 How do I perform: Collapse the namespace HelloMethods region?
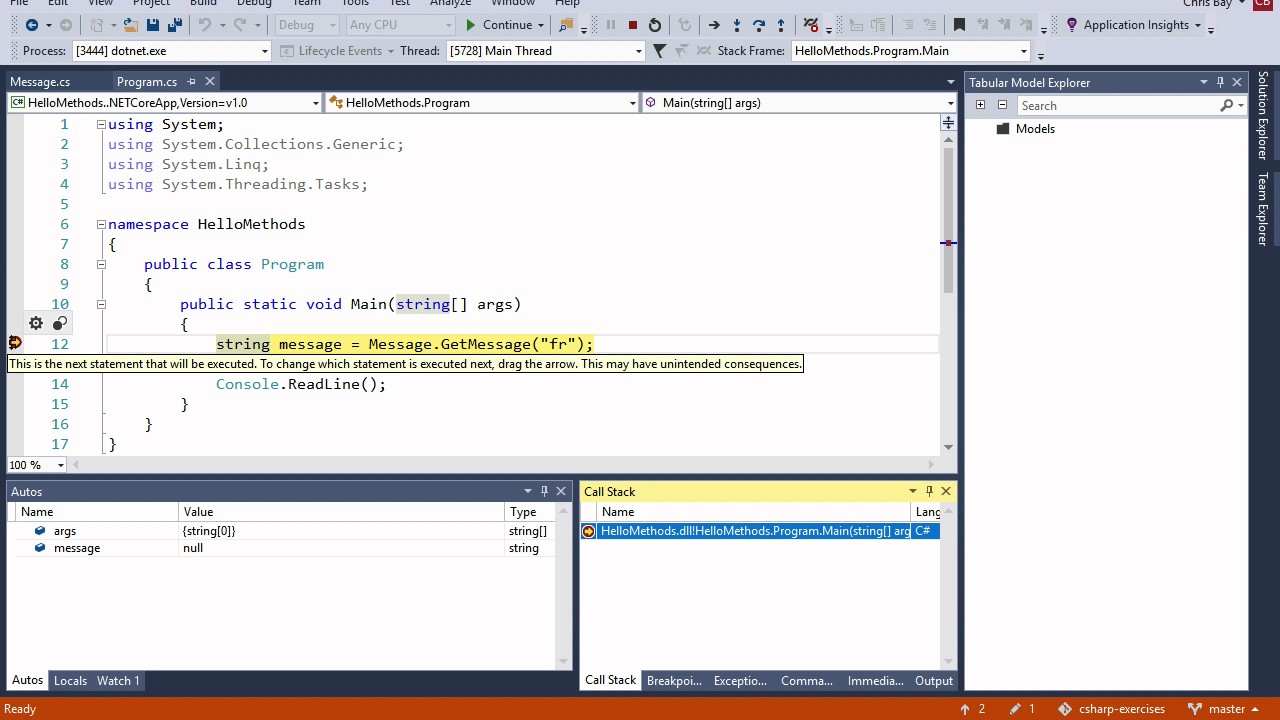click(x=101, y=224)
